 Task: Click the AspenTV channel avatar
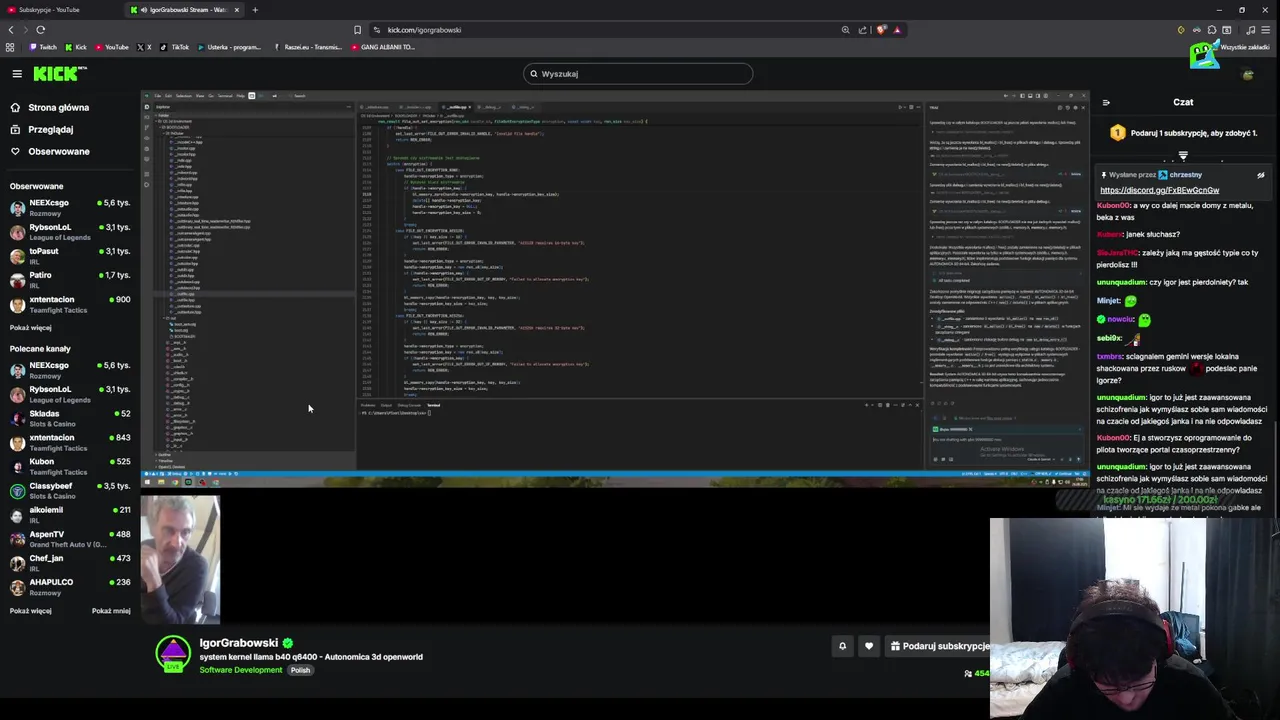pos(17,539)
